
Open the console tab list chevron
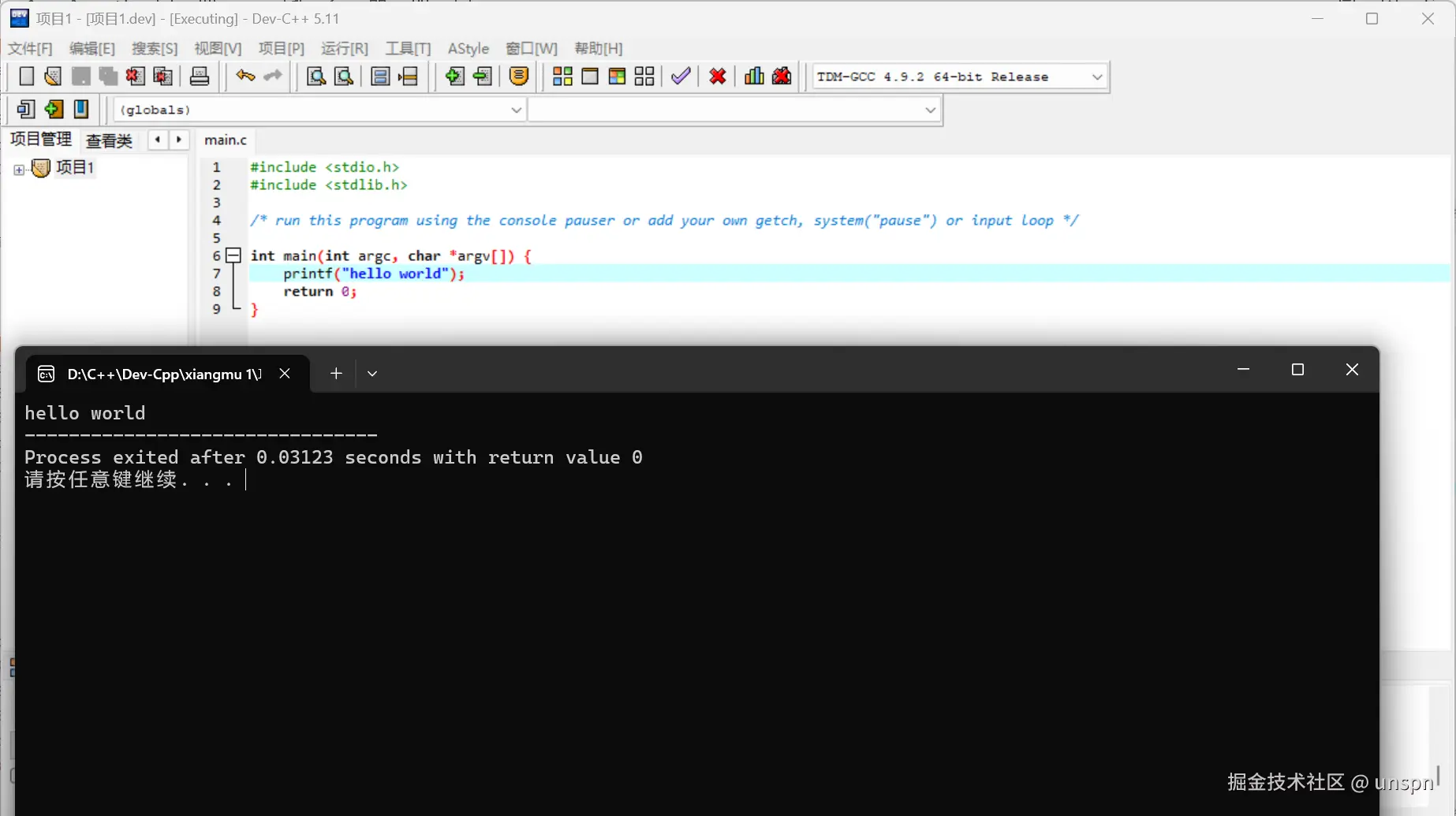(x=372, y=374)
